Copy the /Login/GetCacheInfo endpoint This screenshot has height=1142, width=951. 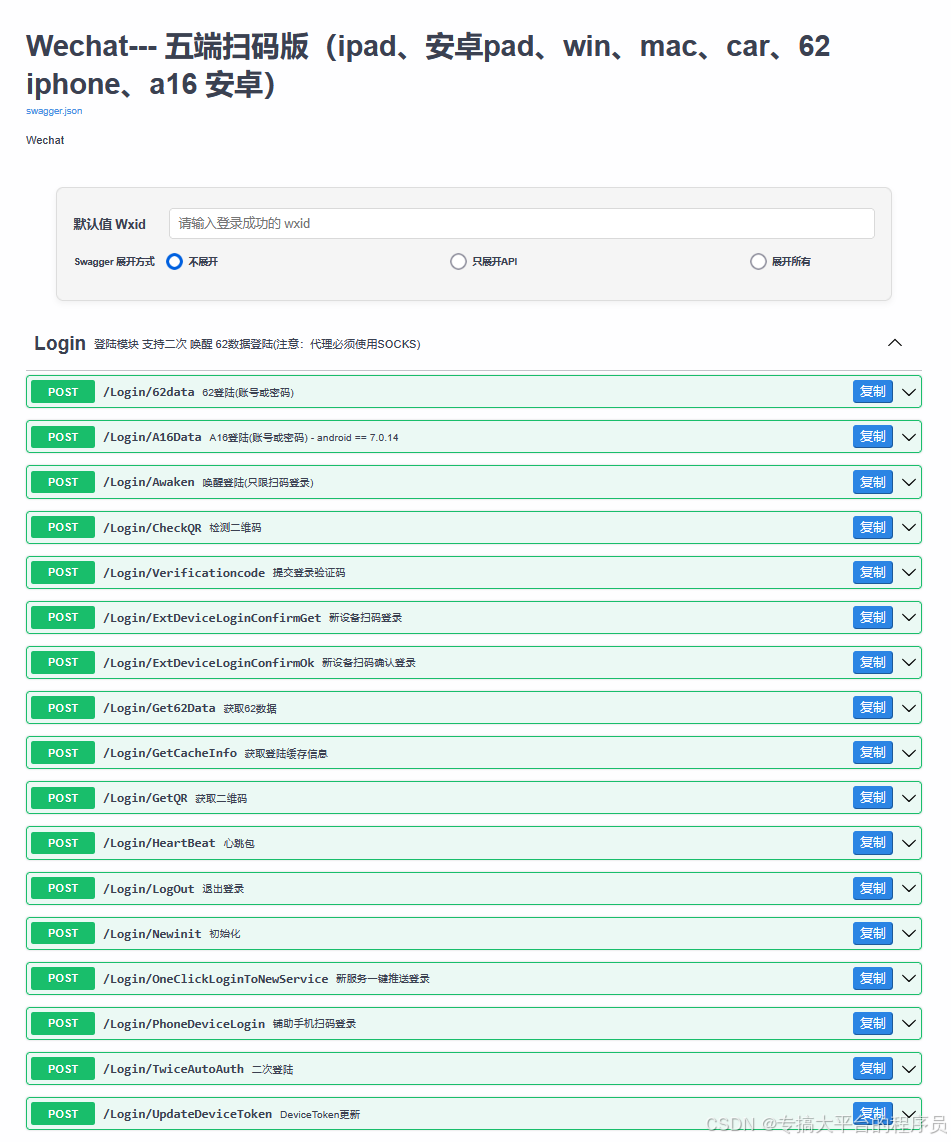[872, 753]
